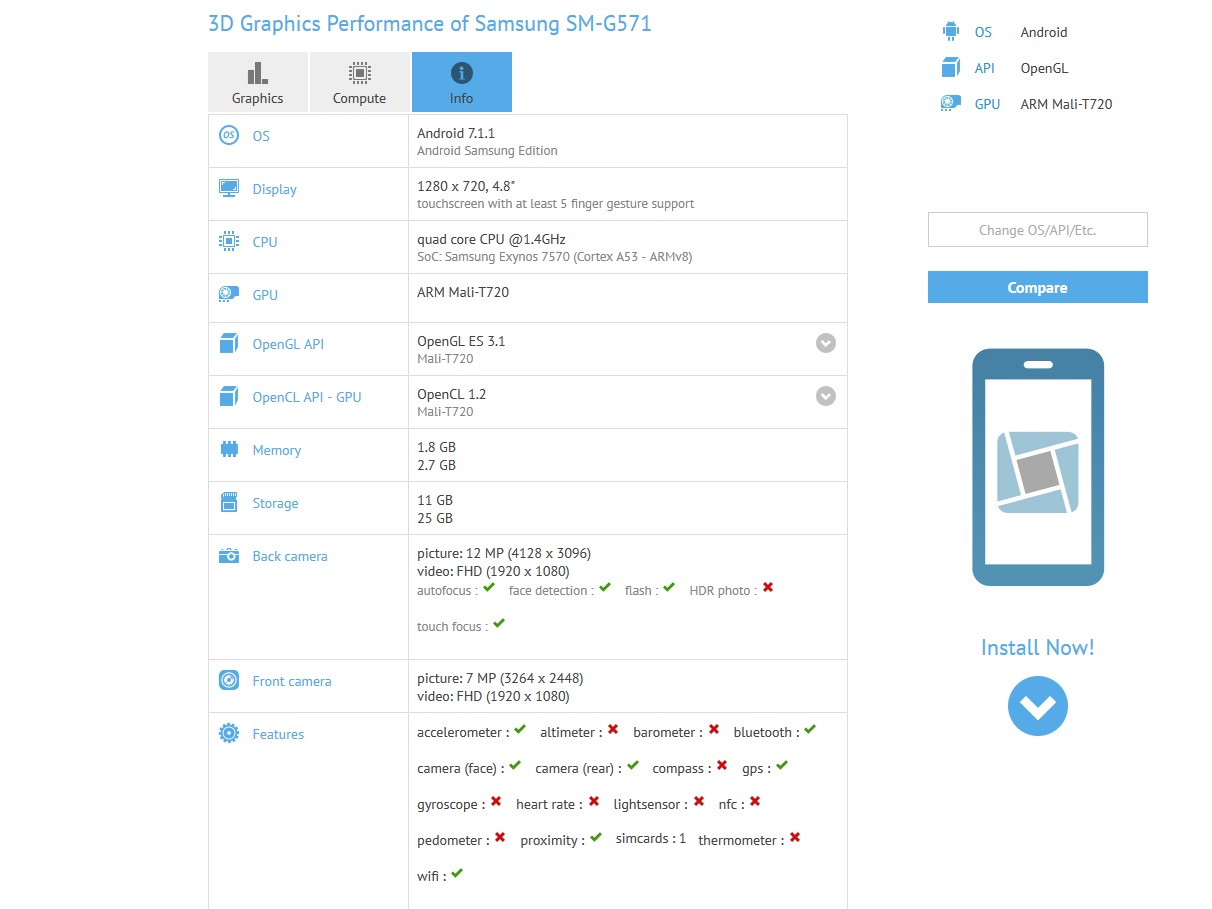The height and width of the screenshot is (909, 1212).
Task: Click the 'Android 7.1.1' text
Action: pyautogui.click(x=456, y=133)
